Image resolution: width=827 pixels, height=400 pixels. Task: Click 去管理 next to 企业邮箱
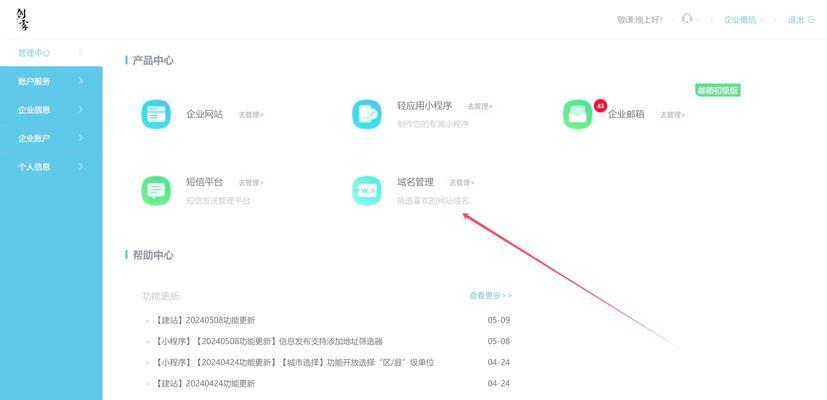click(673, 115)
